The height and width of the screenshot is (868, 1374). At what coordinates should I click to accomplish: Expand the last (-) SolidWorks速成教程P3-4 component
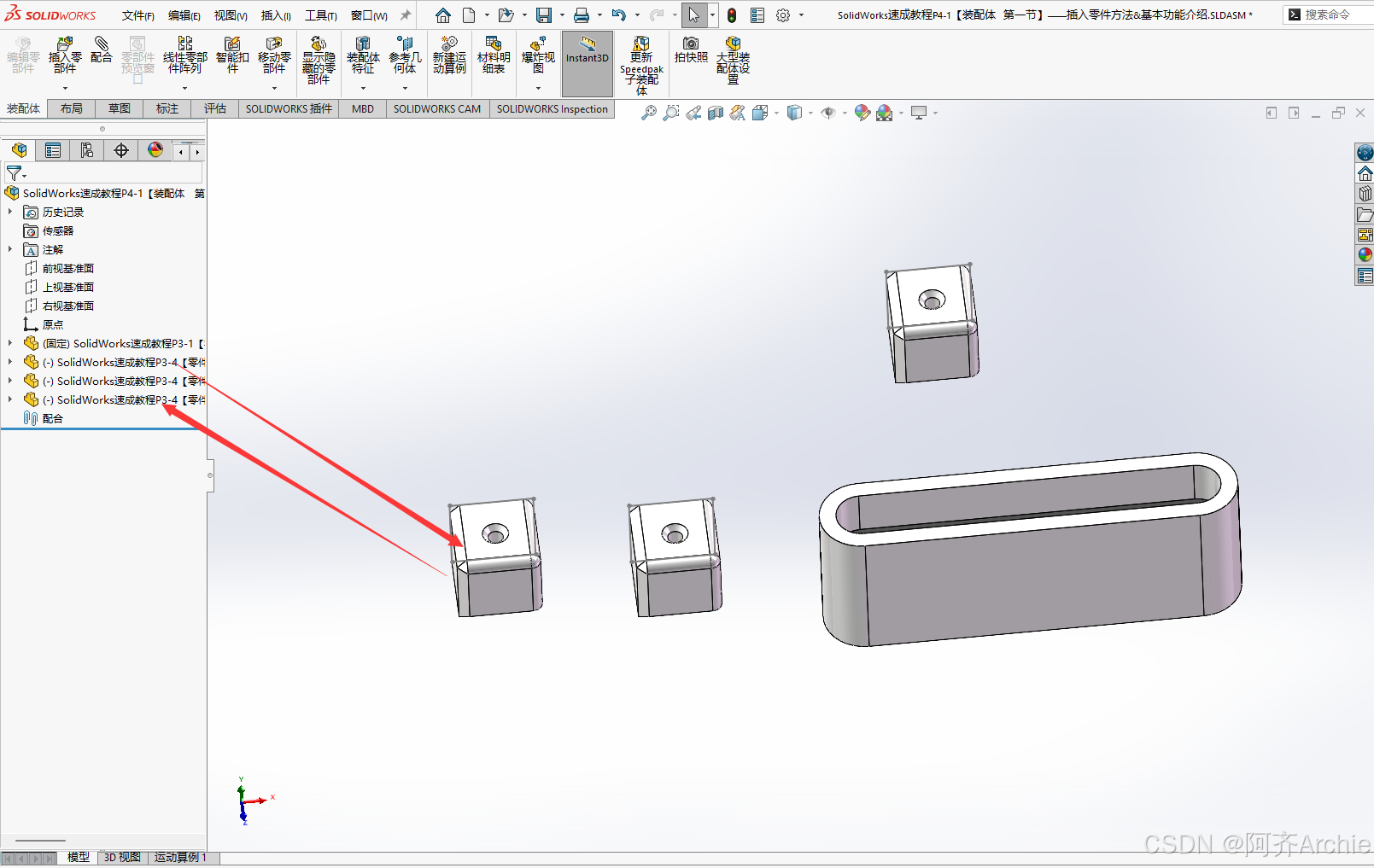10,399
